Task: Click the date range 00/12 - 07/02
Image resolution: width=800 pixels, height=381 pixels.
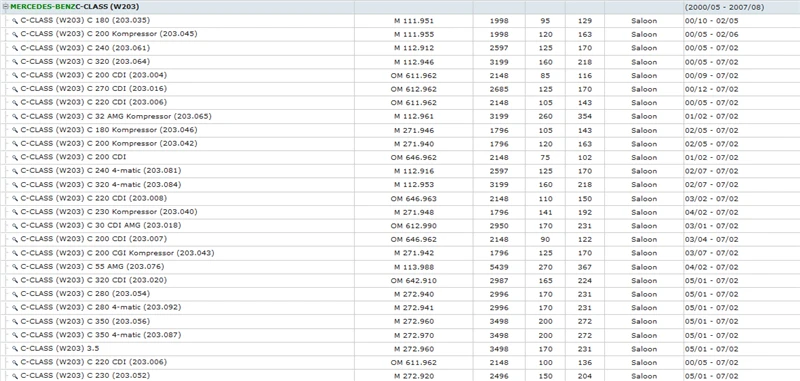Action: click(x=711, y=89)
